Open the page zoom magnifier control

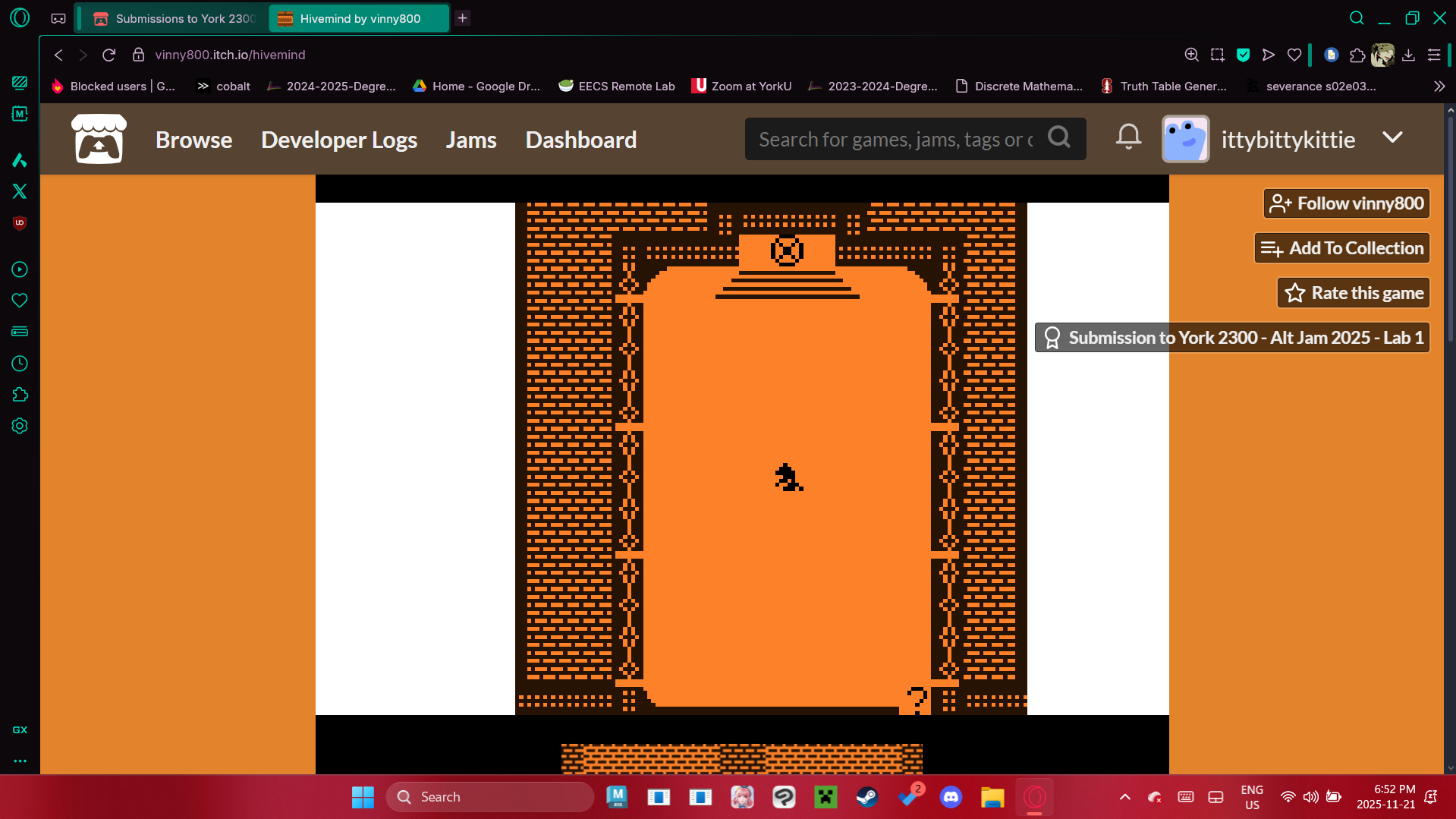[x=1192, y=55]
